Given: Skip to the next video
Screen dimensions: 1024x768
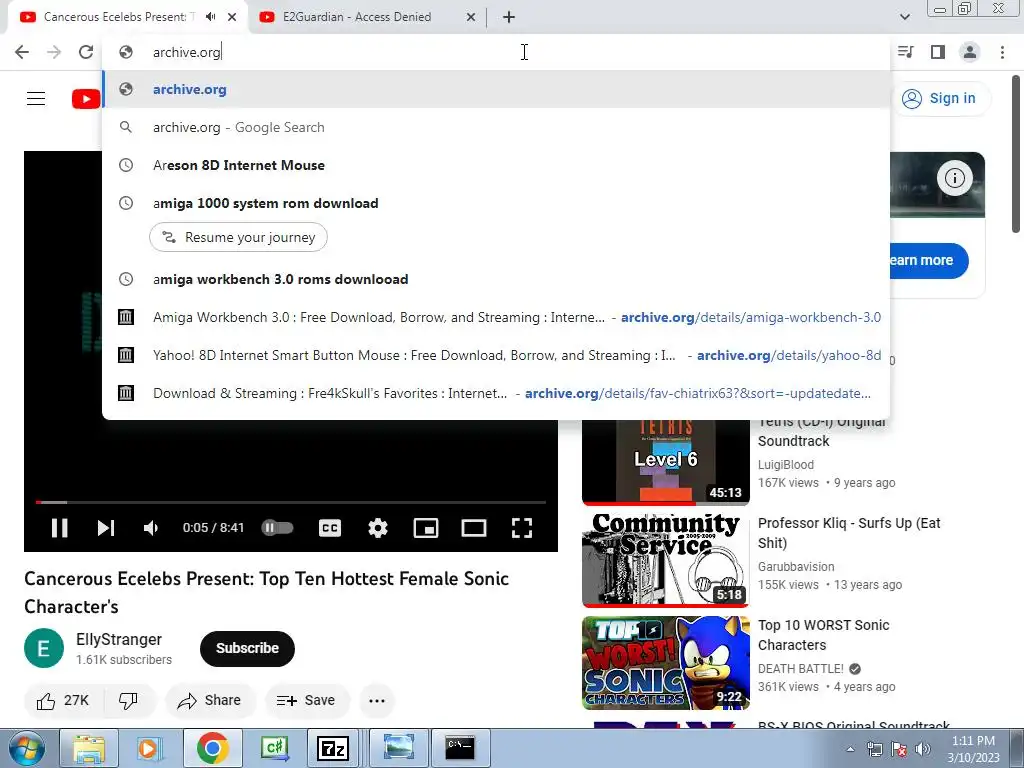Looking at the screenshot, I should [x=106, y=528].
